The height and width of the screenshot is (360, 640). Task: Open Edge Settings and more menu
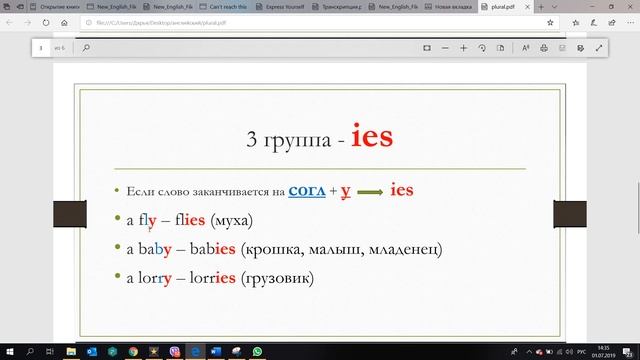tap(630, 23)
